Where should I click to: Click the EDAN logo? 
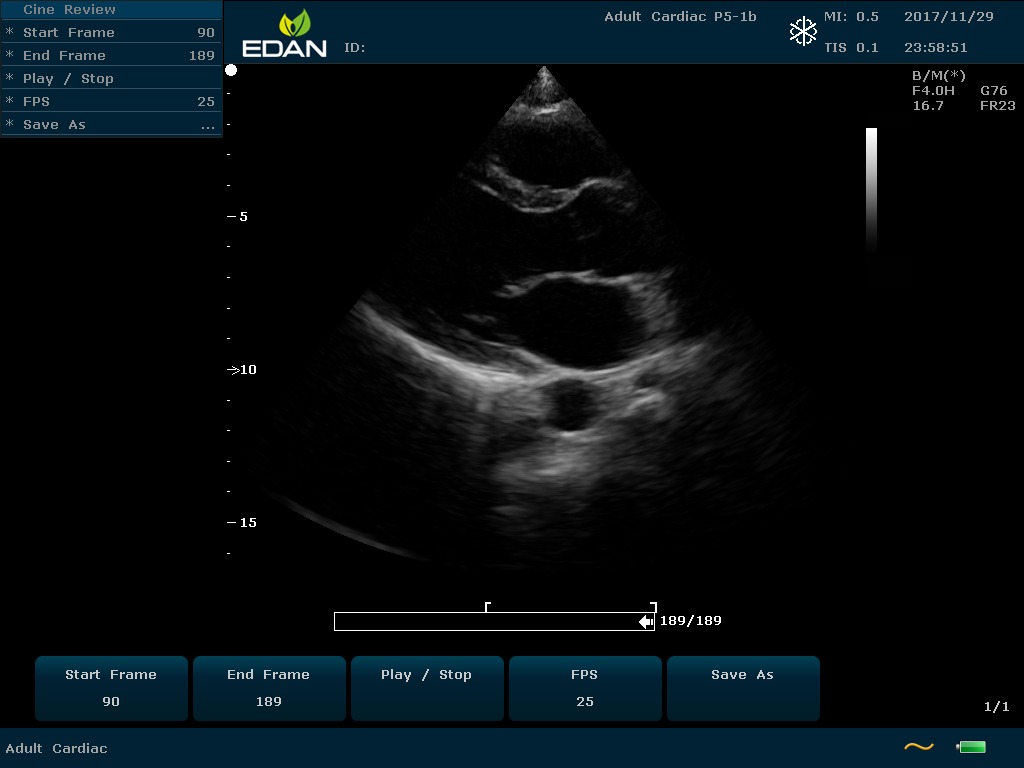coord(285,34)
